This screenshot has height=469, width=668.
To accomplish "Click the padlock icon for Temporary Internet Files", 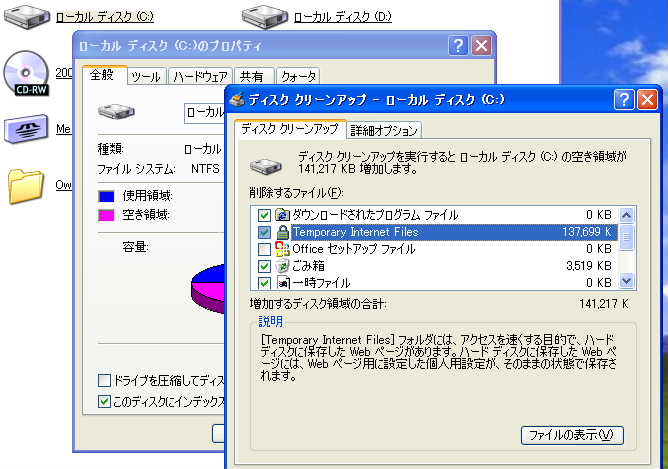I will [x=282, y=232].
